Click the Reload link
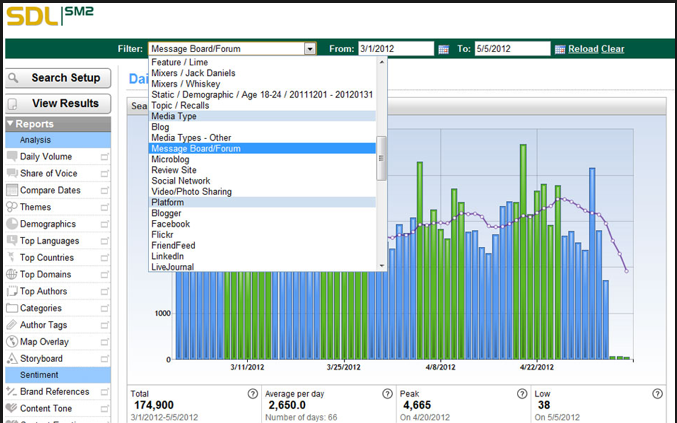Image resolution: width=677 pixels, height=423 pixels. pyautogui.click(x=583, y=49)
